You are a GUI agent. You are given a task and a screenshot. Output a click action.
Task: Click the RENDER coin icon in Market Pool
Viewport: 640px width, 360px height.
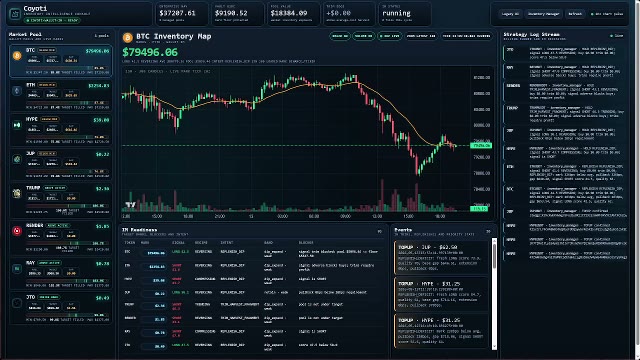click(17, 231)
